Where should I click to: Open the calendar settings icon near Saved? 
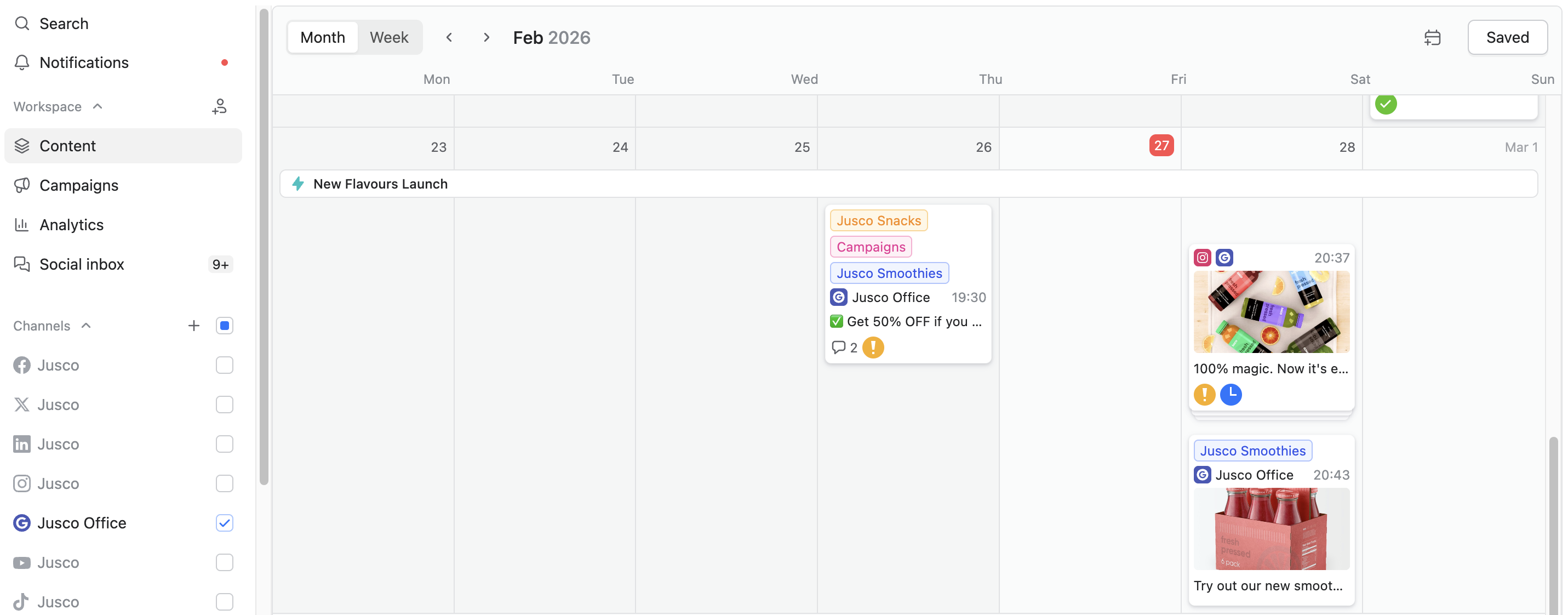tap(1432, 38)
